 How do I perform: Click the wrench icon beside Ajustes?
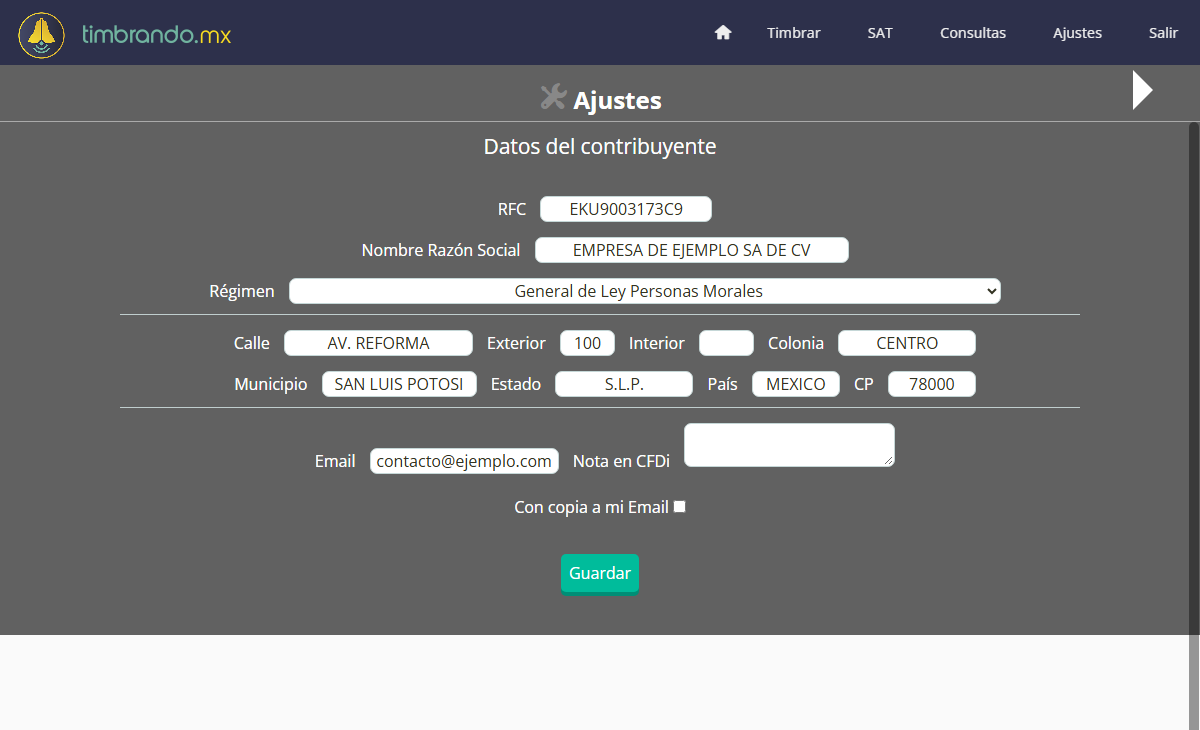pos(553,97)
